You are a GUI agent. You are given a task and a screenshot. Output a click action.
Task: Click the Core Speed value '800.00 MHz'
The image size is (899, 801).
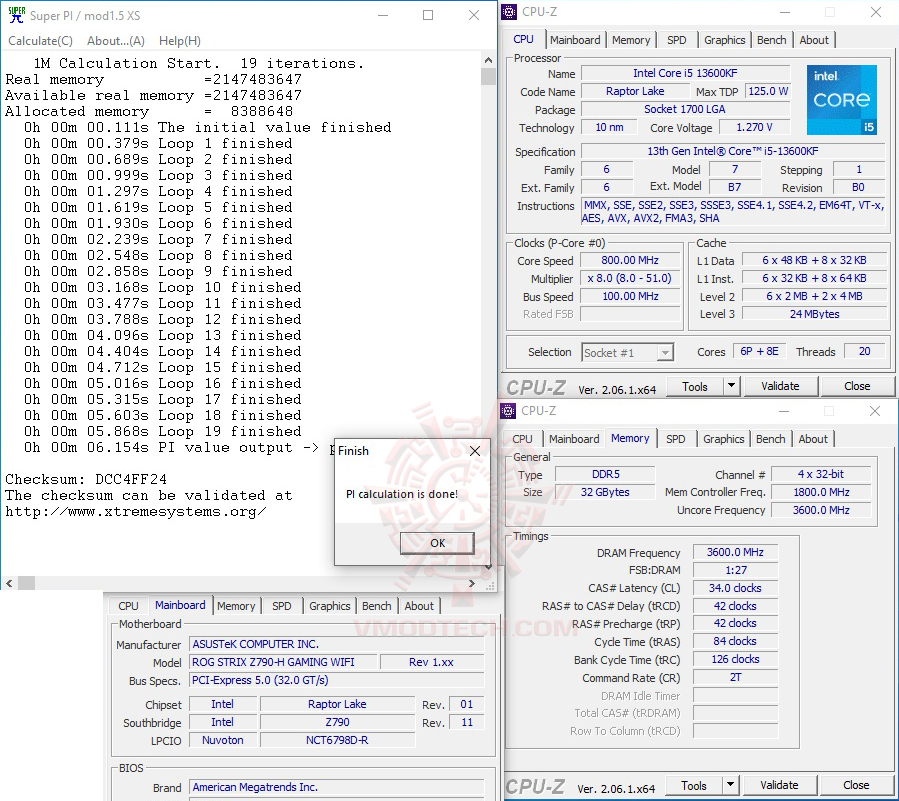(x=630, y=260)
